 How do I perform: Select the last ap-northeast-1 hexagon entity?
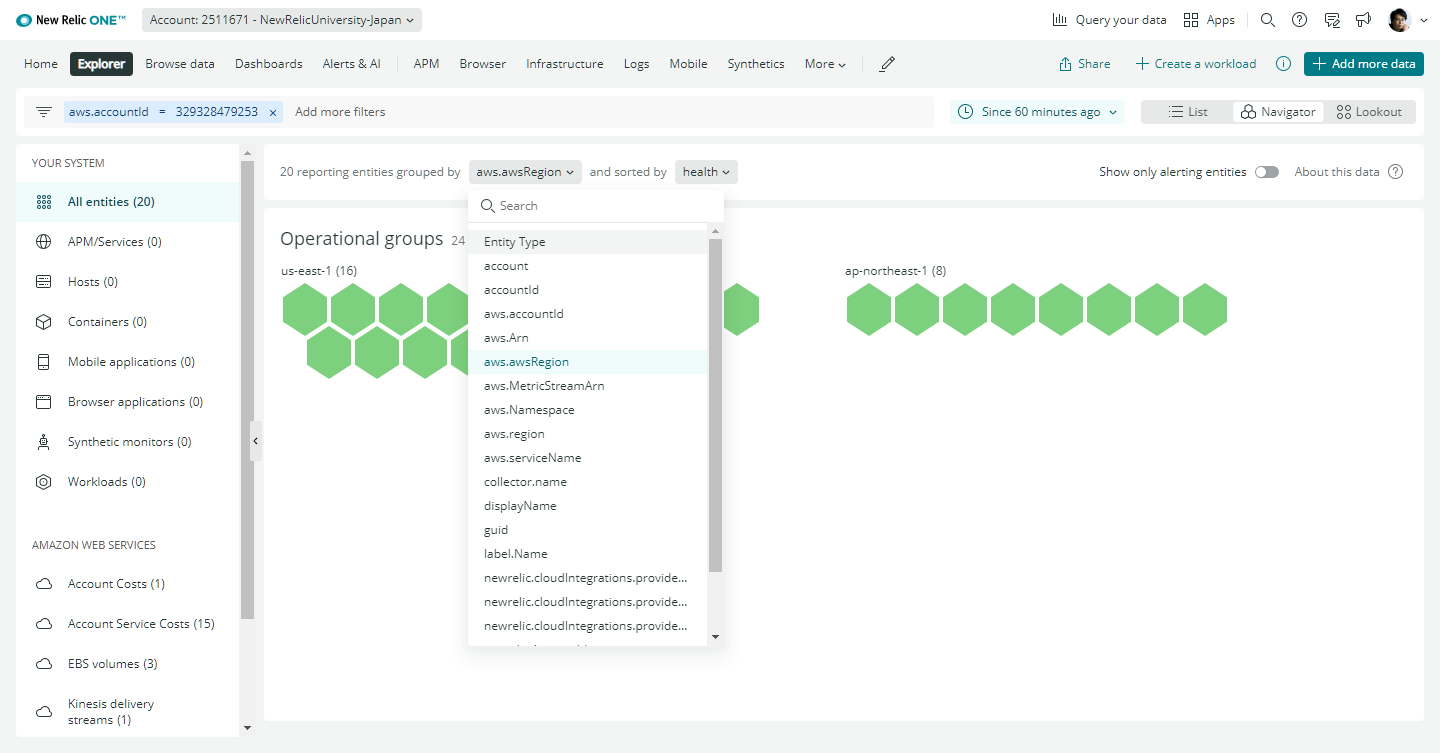pos(1204,309)
